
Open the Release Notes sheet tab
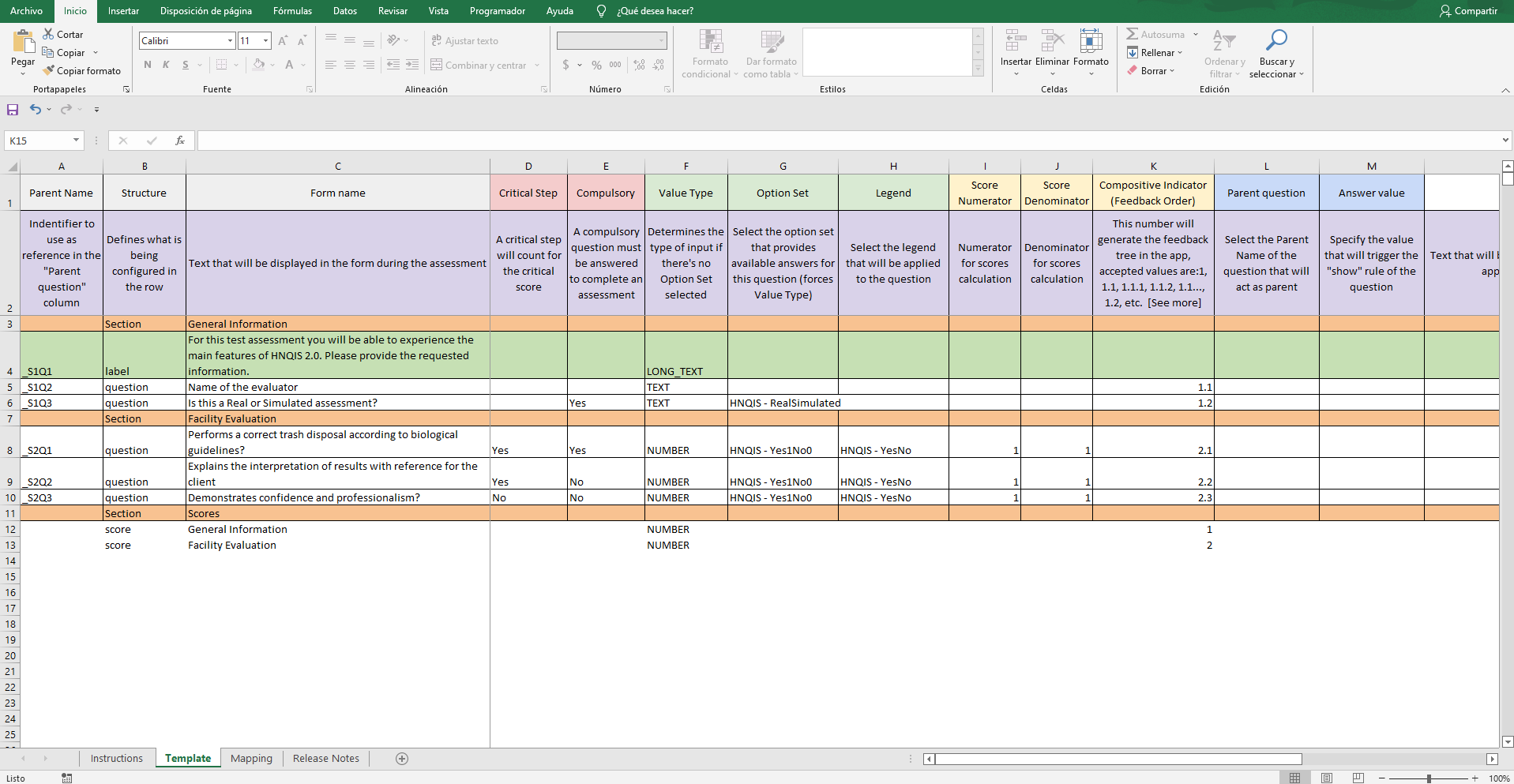coord(325,759)
